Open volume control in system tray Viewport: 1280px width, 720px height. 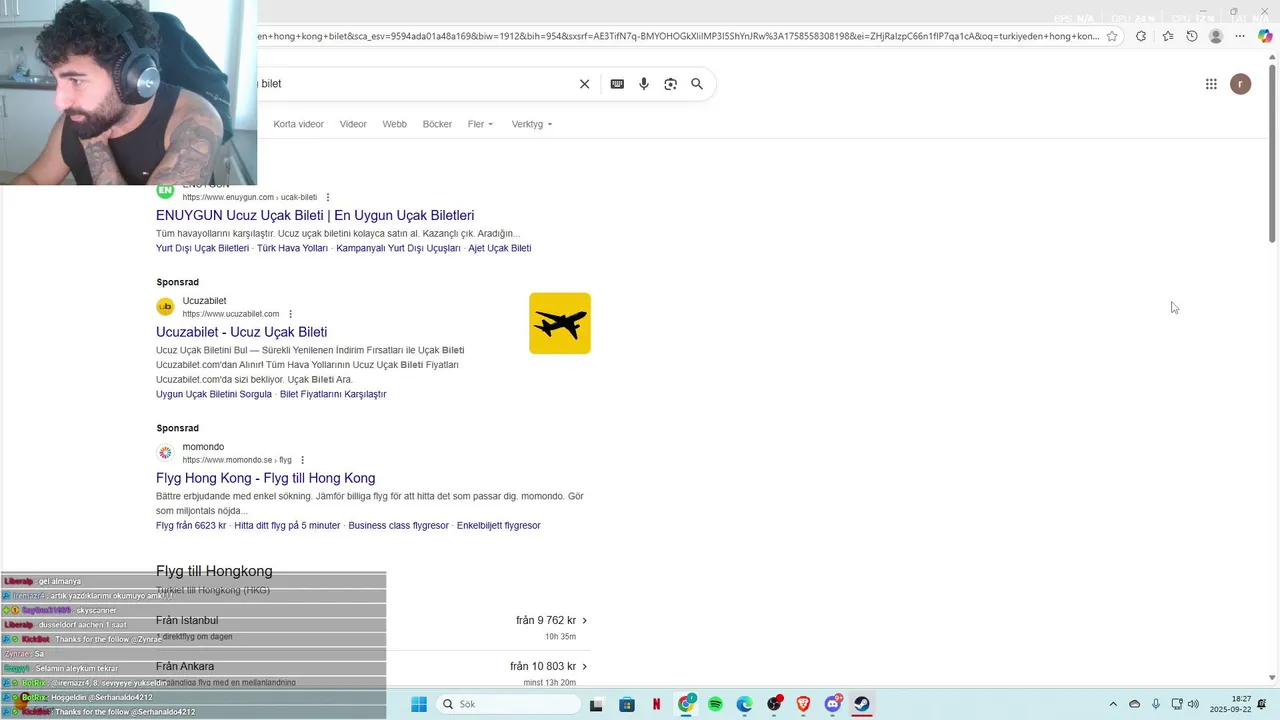[x=1193, y=704]
